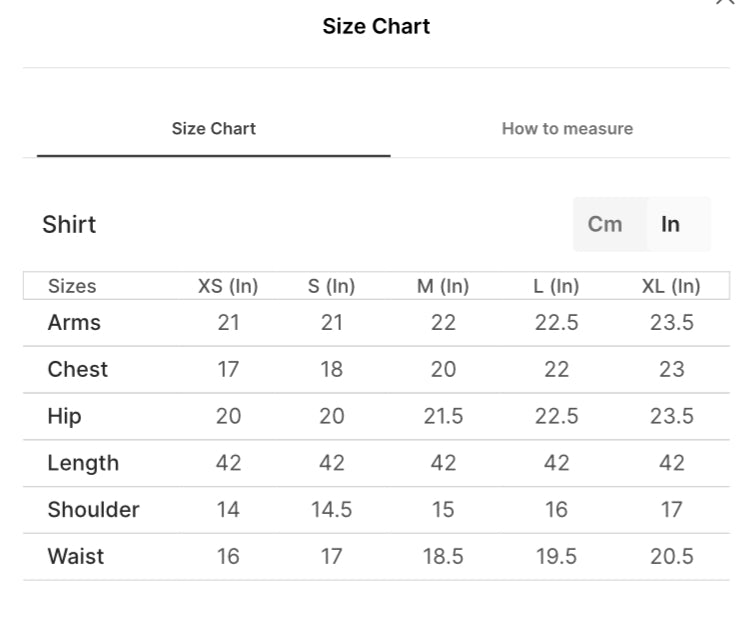744x620 pixels.
Task: Click the XL (In) column header
Action: coord(671,286)
